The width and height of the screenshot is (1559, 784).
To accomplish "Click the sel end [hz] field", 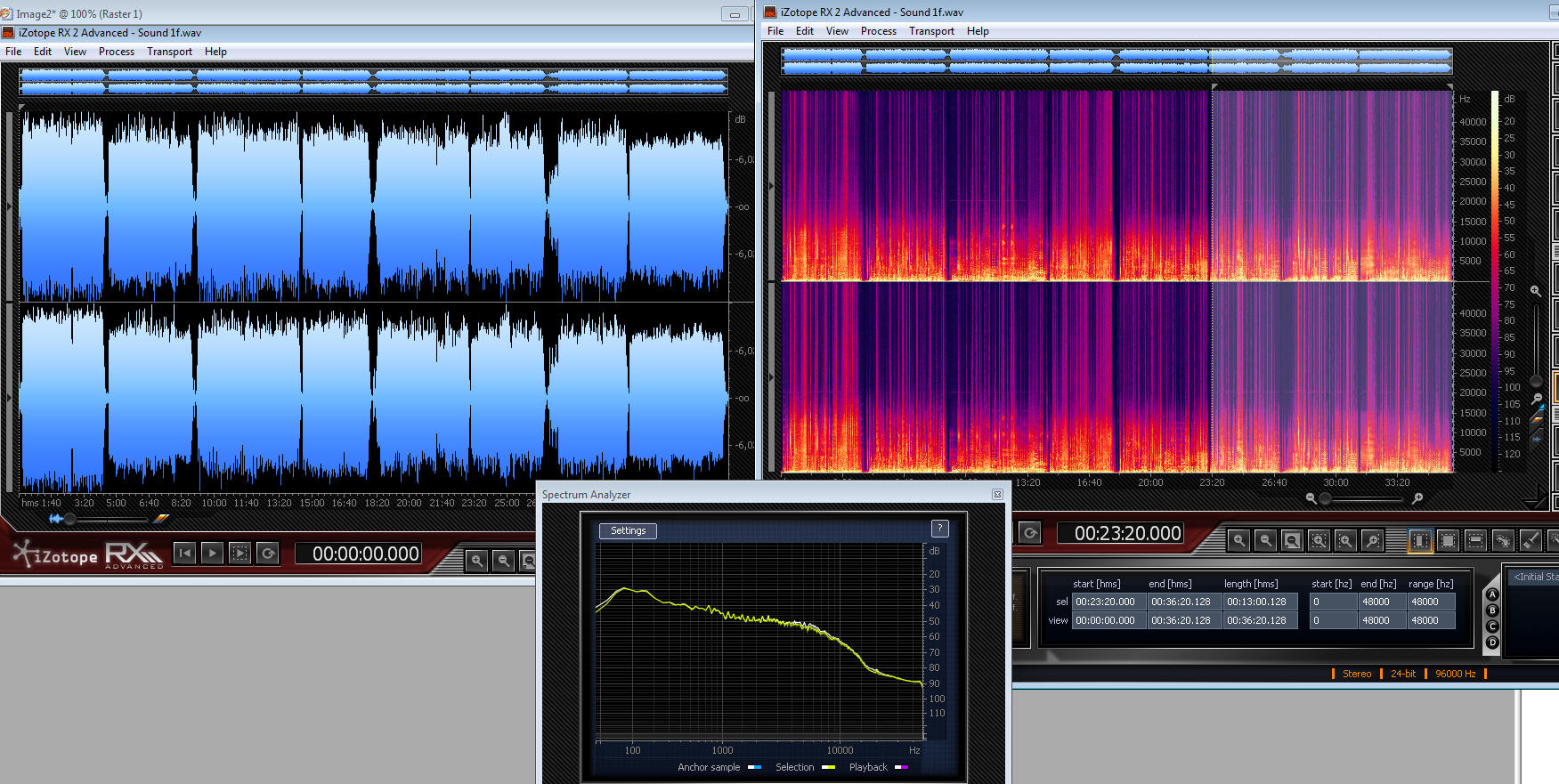I will pyautogui.click(x=1382, y=602).
